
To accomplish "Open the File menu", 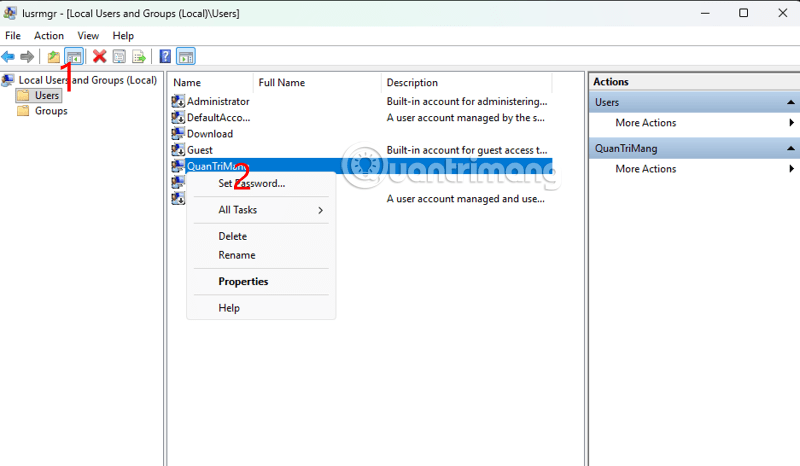I will point(13,36).
